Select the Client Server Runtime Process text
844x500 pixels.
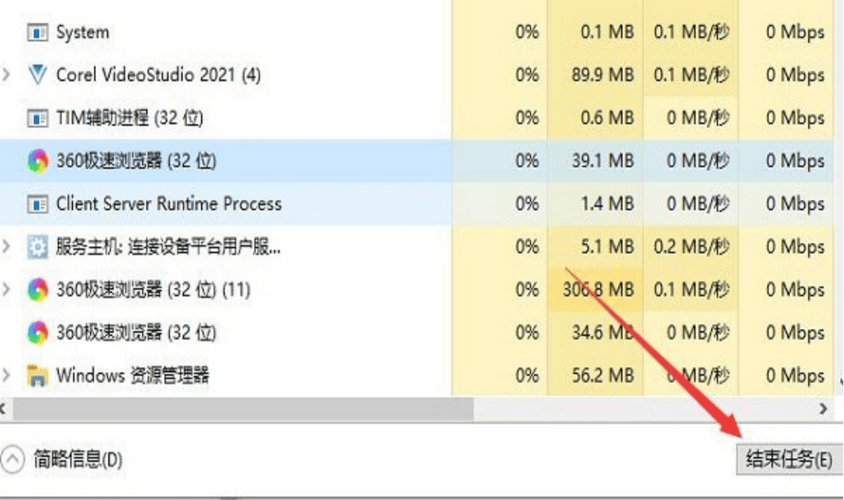169,204
